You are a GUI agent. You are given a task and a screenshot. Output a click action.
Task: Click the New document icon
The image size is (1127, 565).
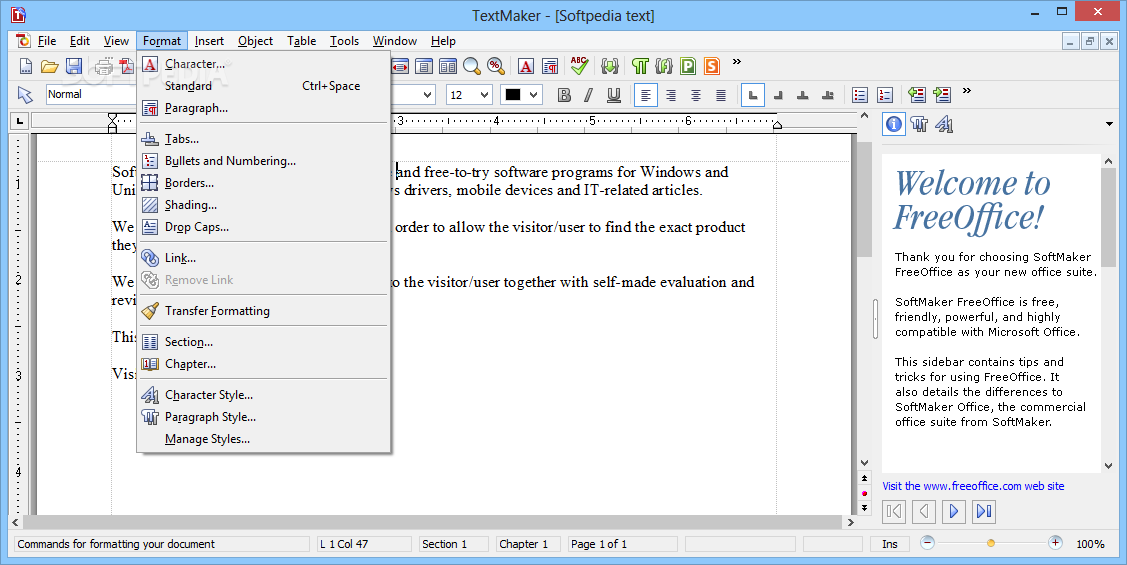(26, 67)
